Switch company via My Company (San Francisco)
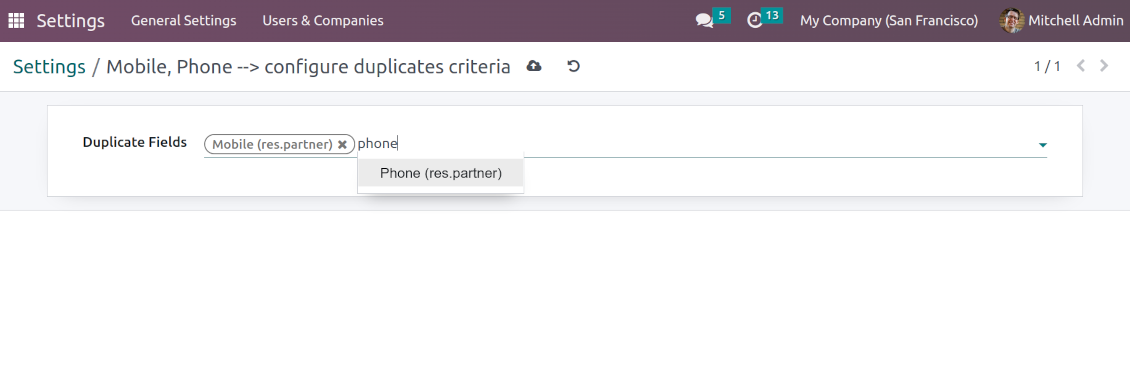The width and height of the screenshot is (1130, 392). (889, 20)
